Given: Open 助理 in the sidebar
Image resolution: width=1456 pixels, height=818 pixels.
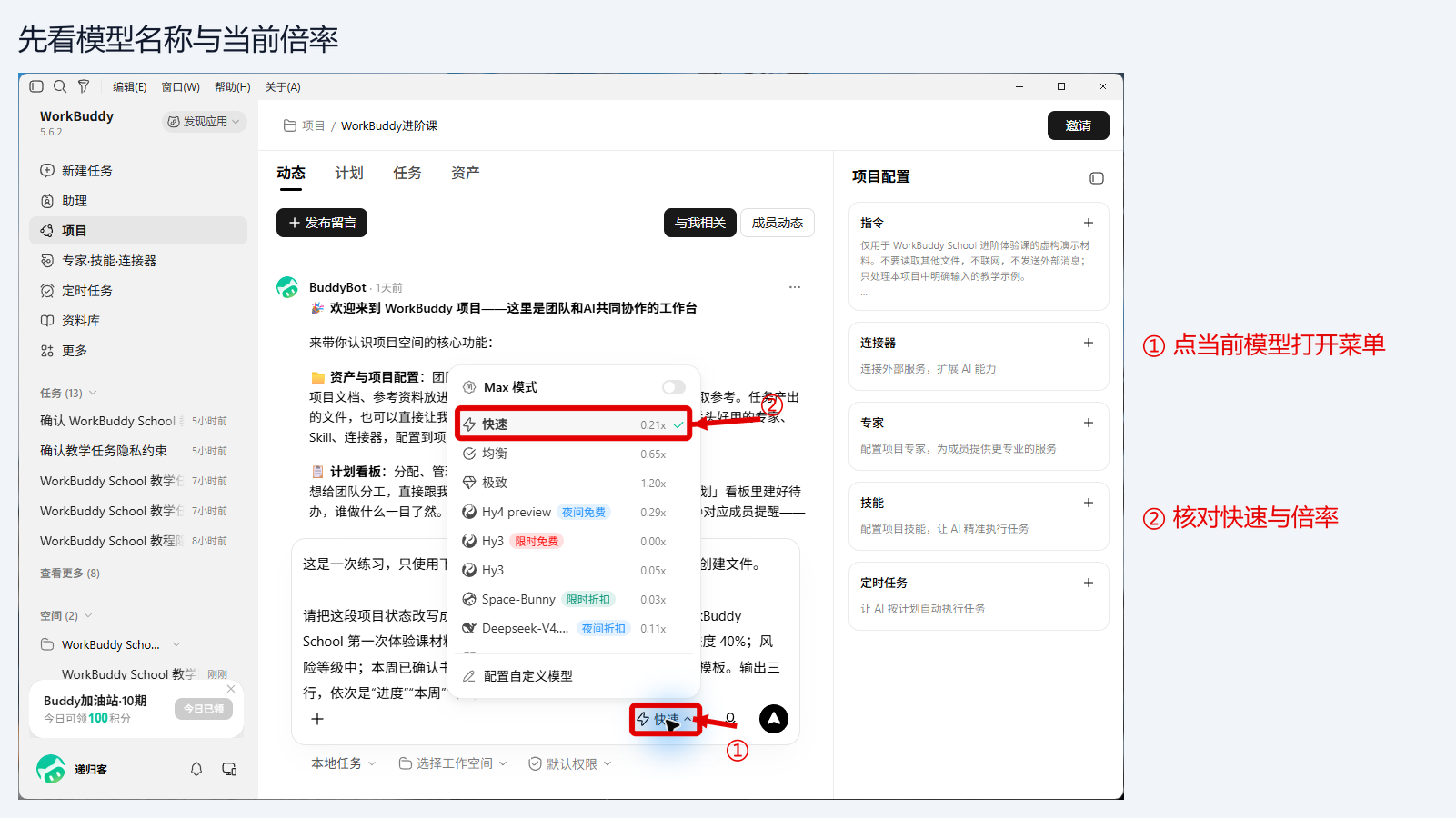Looking at the screenshot, I should [x=138, y=201].
